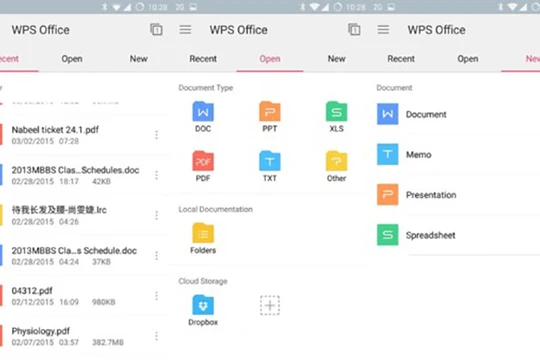The height and width of the screenshot is (360, 540).
Task: Switch to Open tab in right screen
Action: (x=468, y=59)
